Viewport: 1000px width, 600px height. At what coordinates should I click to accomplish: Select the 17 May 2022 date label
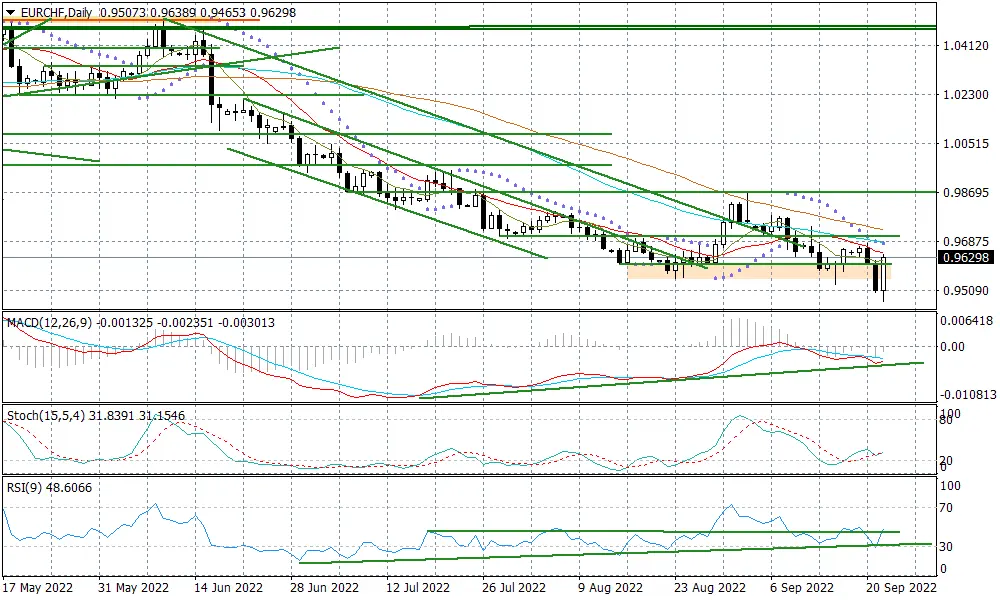tap(38, 587)
